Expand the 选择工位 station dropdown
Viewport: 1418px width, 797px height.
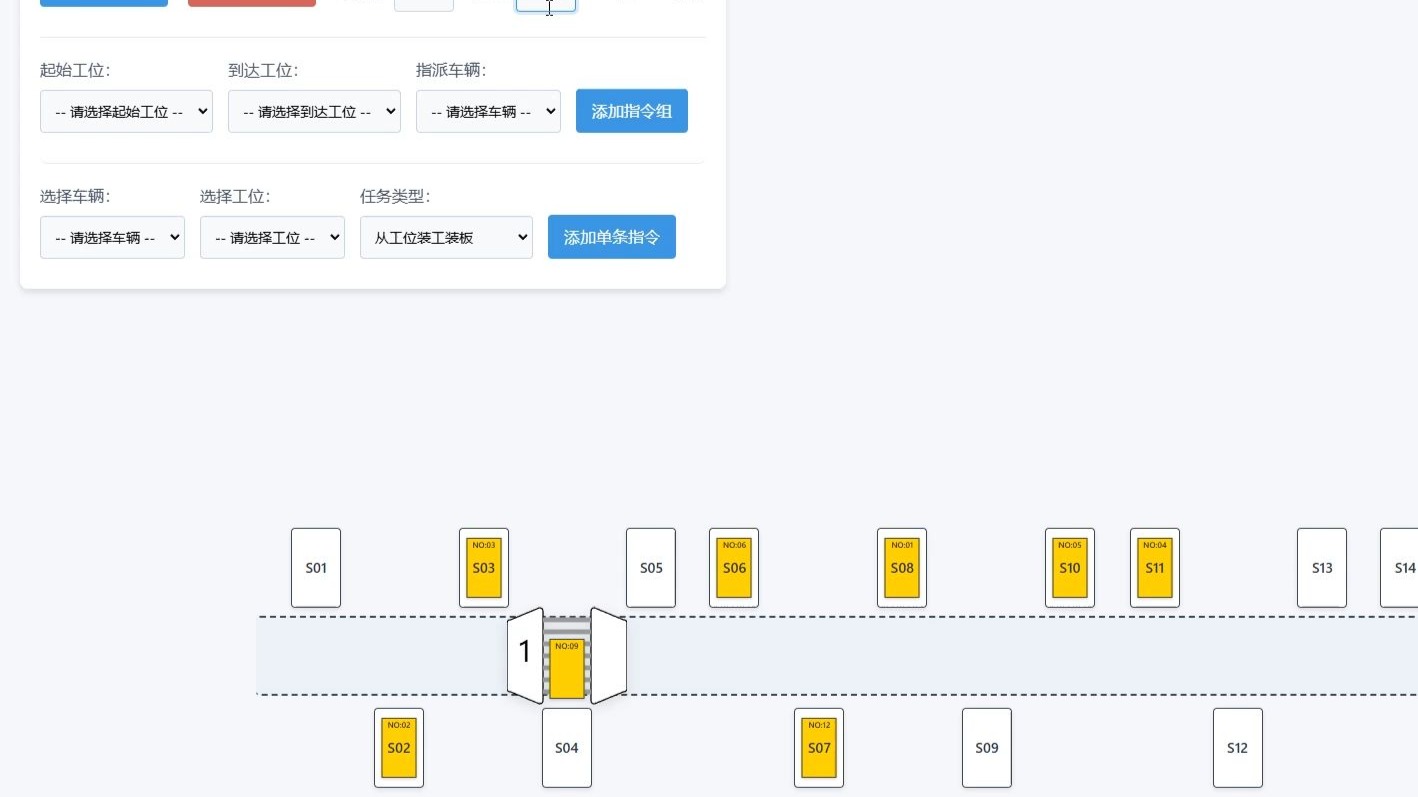click(x=272, y=237)
